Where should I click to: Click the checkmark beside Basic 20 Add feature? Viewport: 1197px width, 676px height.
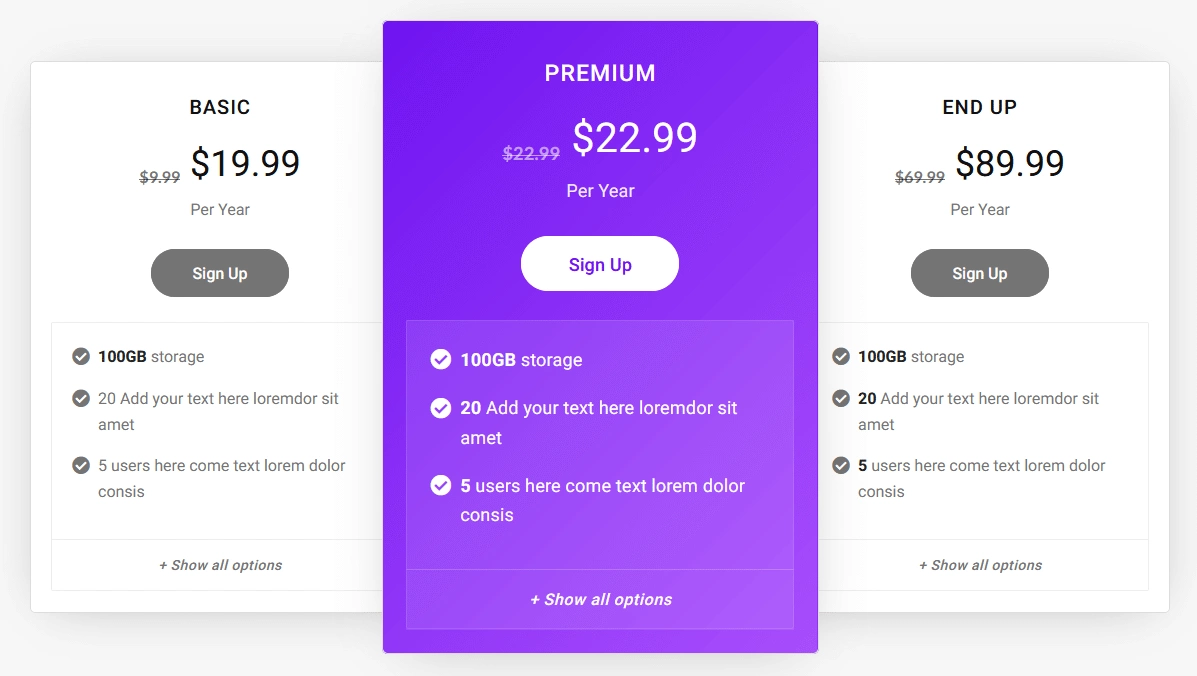click(81, 398)
